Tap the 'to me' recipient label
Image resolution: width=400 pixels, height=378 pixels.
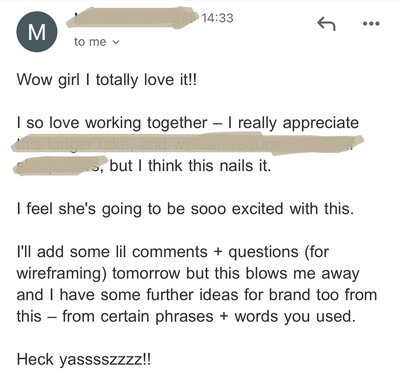tap(90, 42)
